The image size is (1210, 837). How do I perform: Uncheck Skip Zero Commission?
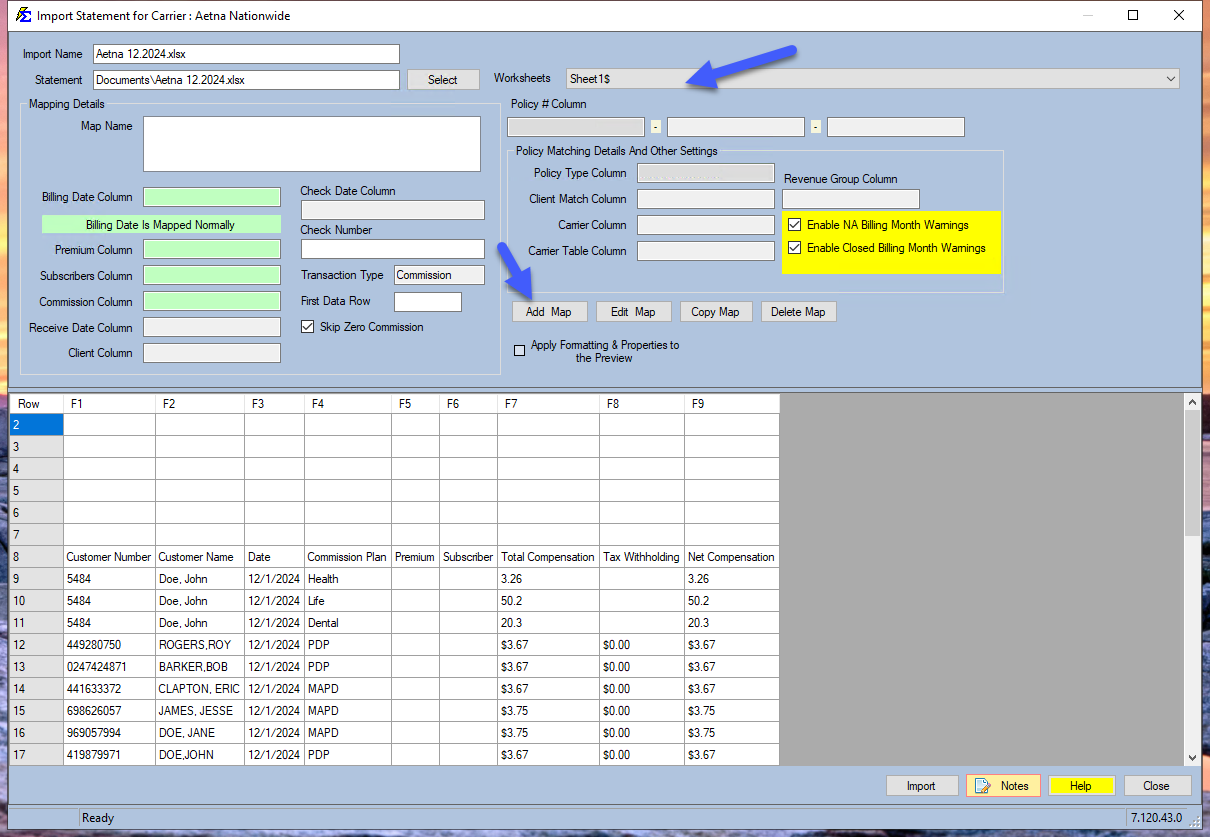pyautogui.click(x=307, y=327)
